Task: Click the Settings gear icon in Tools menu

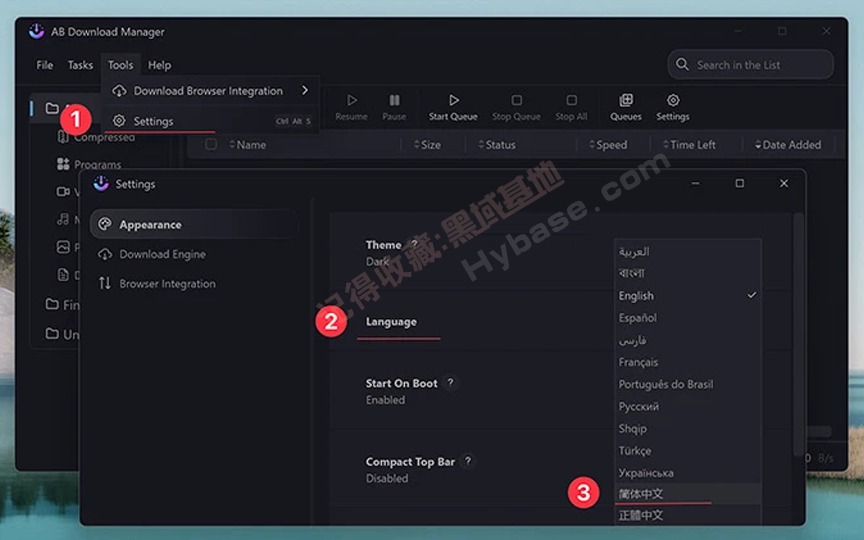Action: click(119, 121)
